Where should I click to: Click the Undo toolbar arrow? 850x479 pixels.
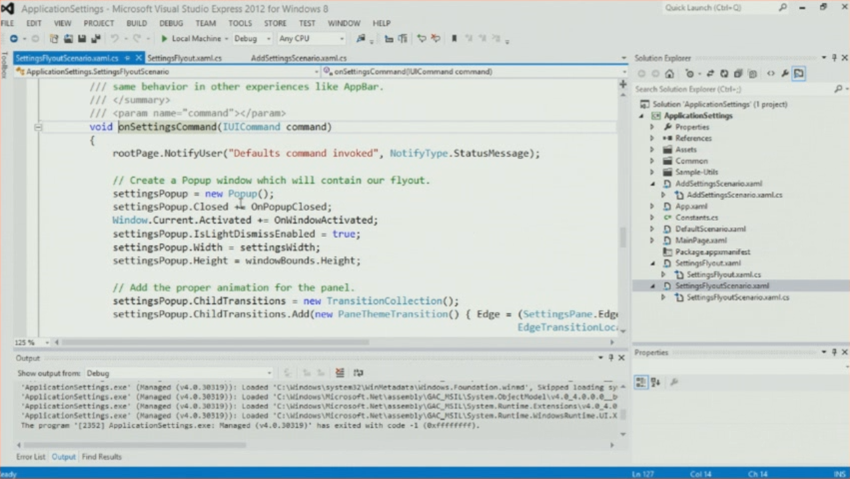tap(114, 38)
